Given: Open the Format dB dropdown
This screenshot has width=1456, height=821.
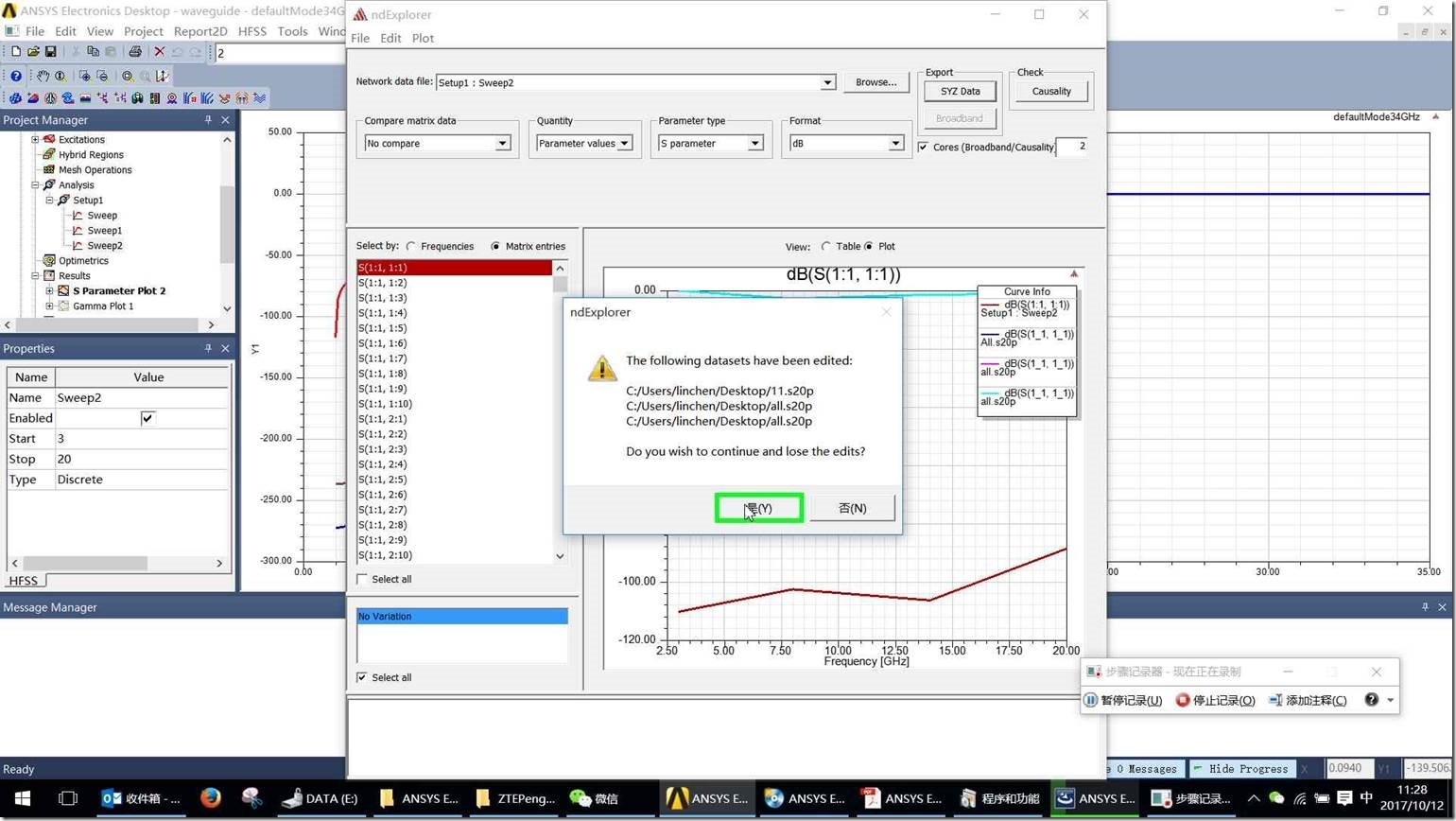Looking at the screenshot, I should pos(895,143).
